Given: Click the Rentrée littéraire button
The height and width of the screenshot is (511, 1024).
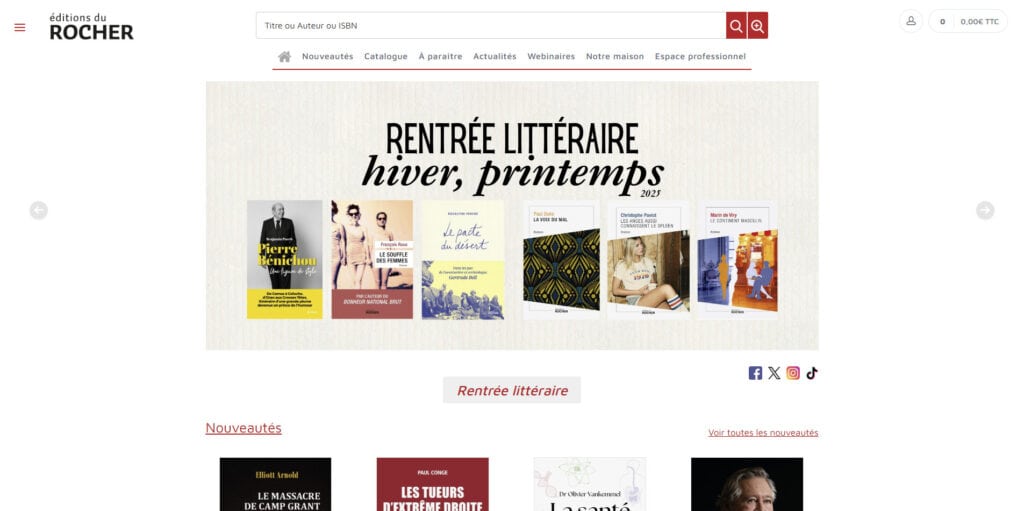Looking at the screenshot, I should 512,390.
